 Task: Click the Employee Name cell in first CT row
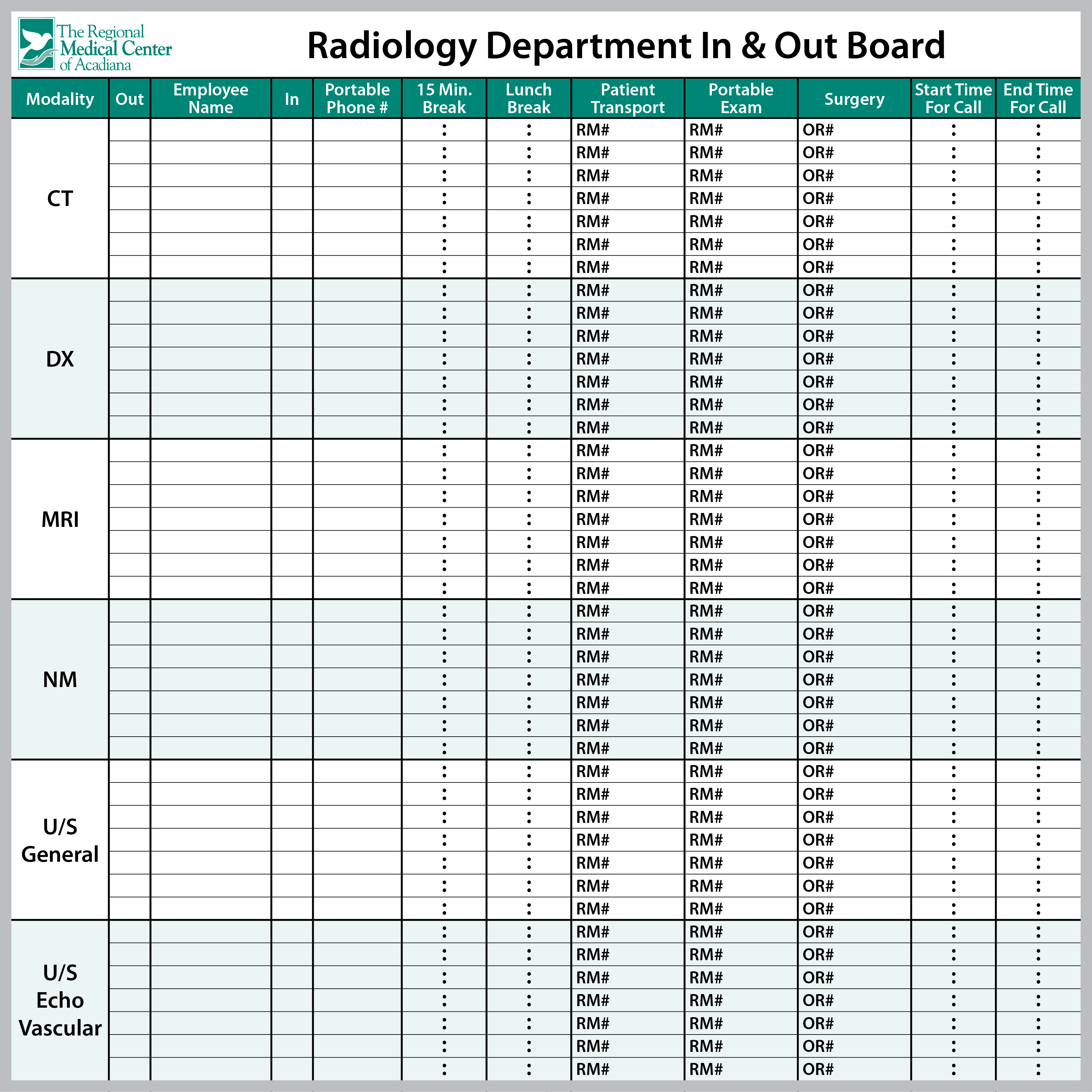(211, 130)
